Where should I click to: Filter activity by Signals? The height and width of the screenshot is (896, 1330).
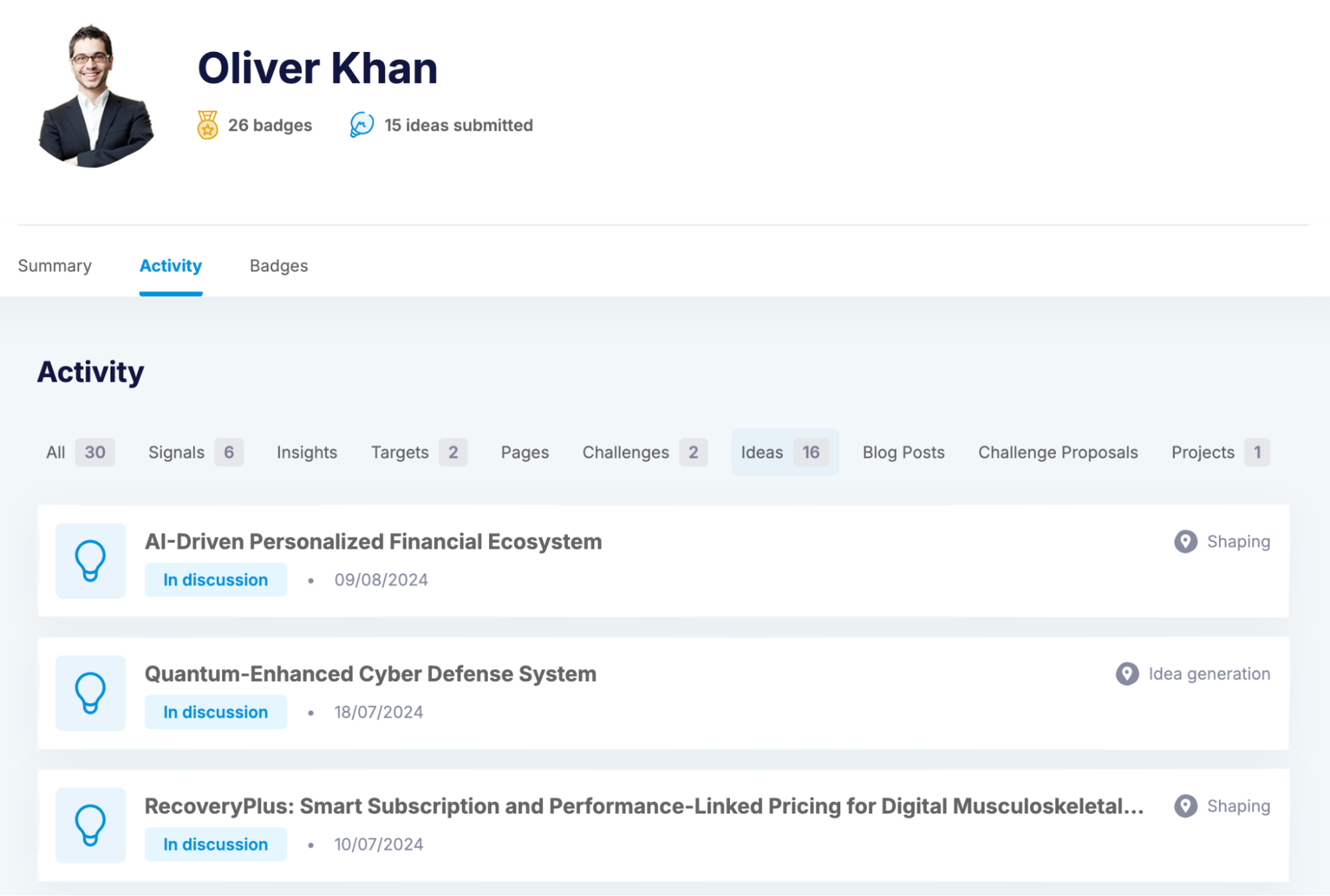196,452
